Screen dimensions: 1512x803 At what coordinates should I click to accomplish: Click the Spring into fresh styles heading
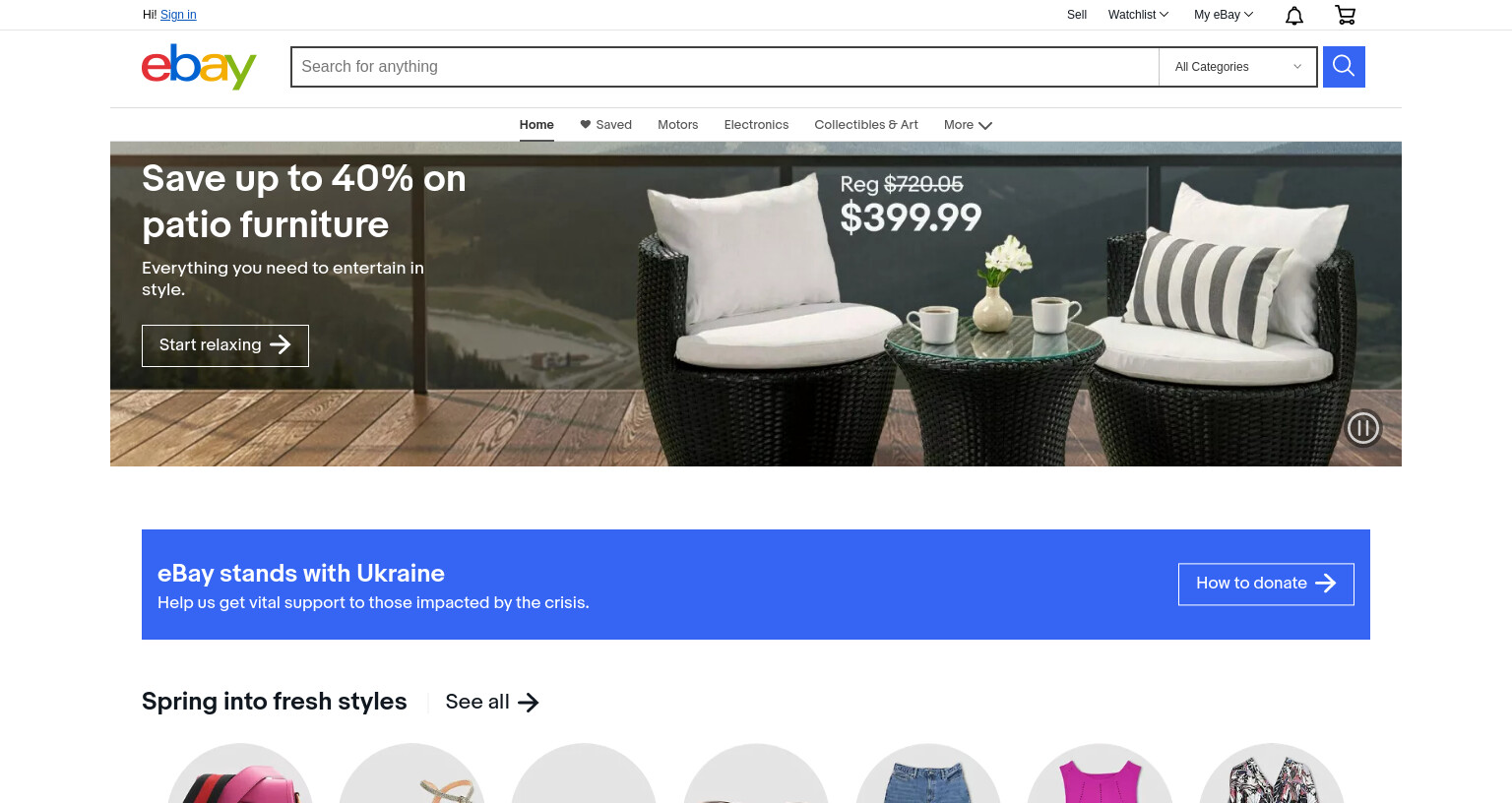click(x=275, y=702)
